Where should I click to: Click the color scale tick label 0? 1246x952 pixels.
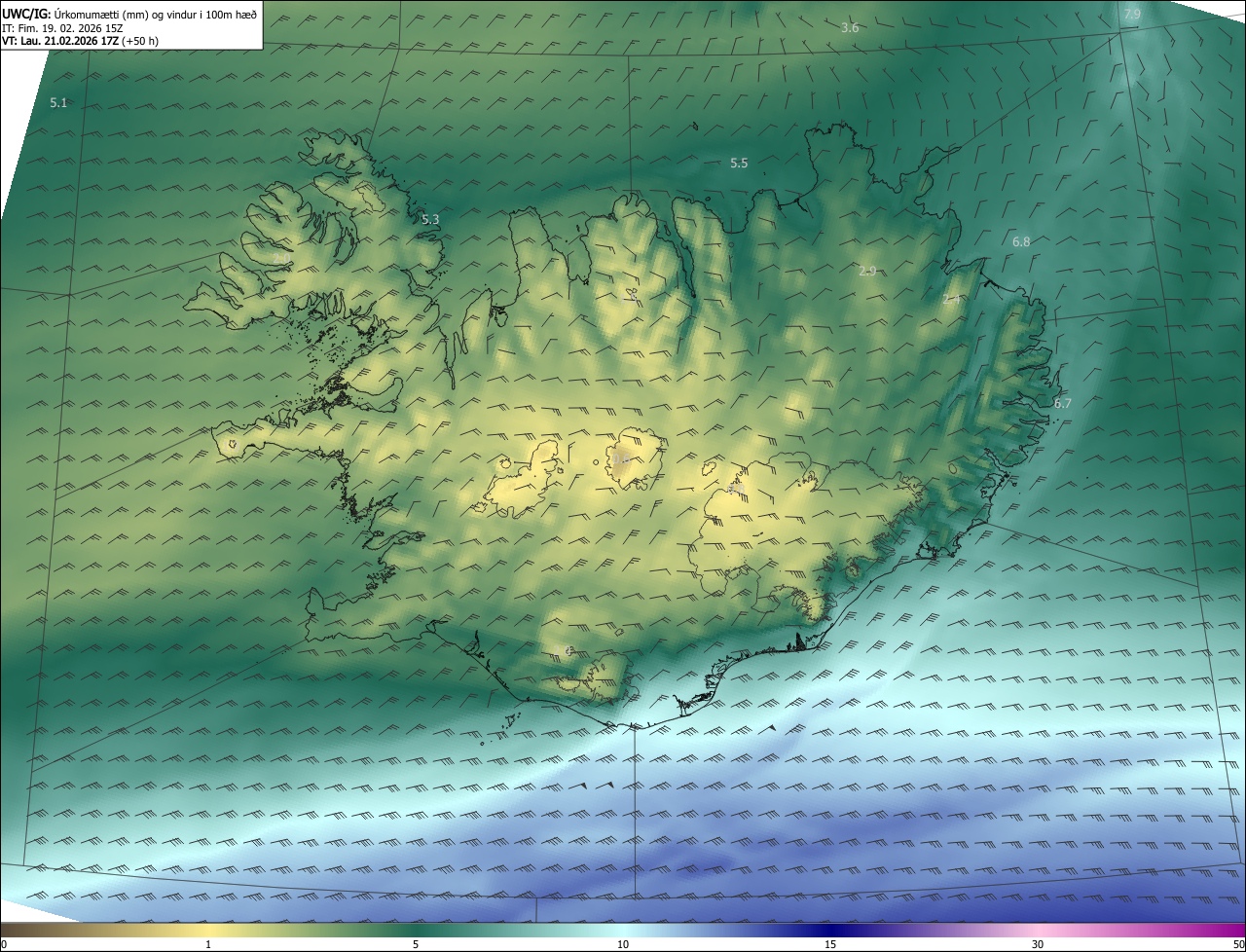tap(4, 944)
